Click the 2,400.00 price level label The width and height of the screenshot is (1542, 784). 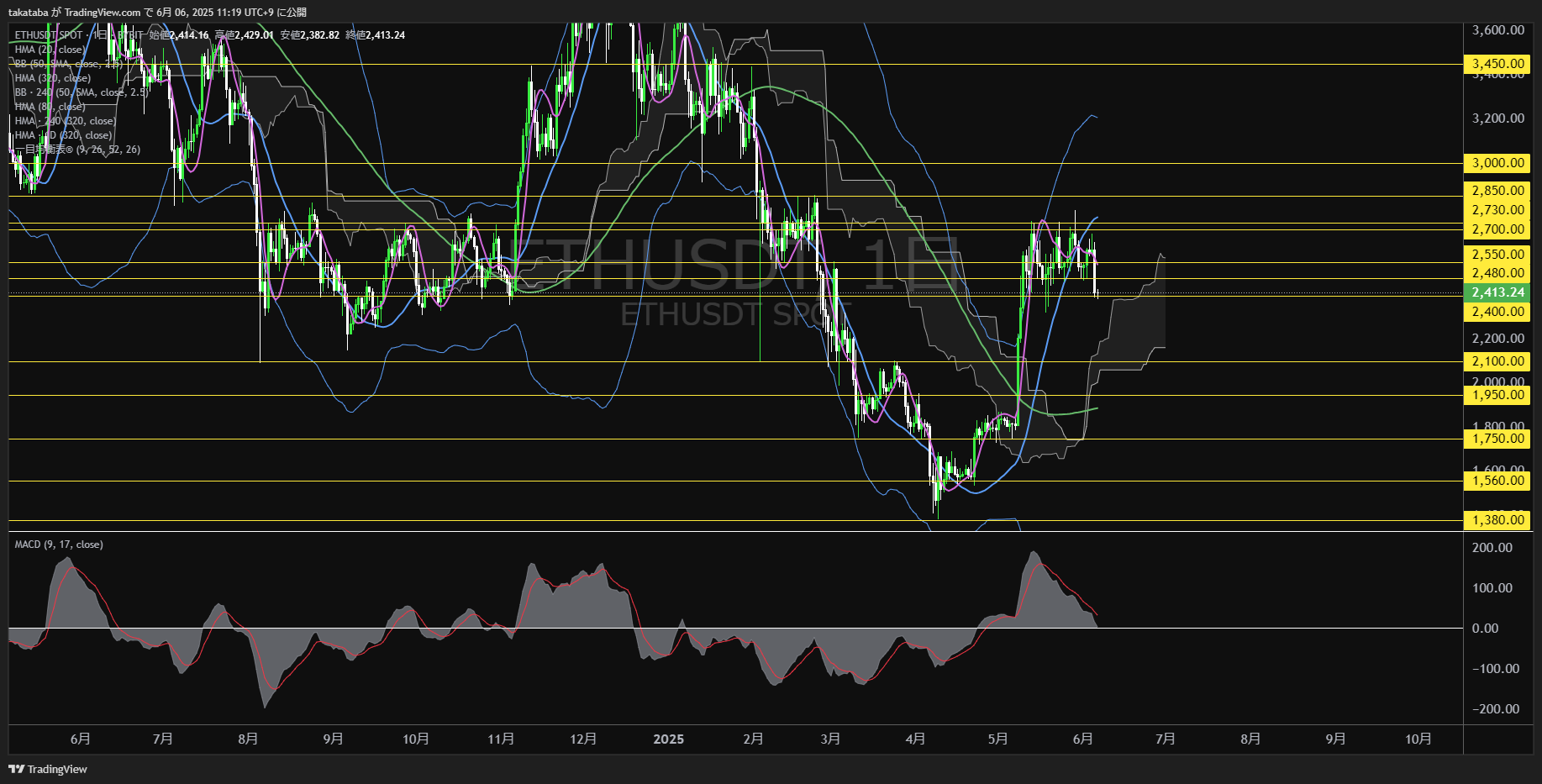pos(1497,312)
